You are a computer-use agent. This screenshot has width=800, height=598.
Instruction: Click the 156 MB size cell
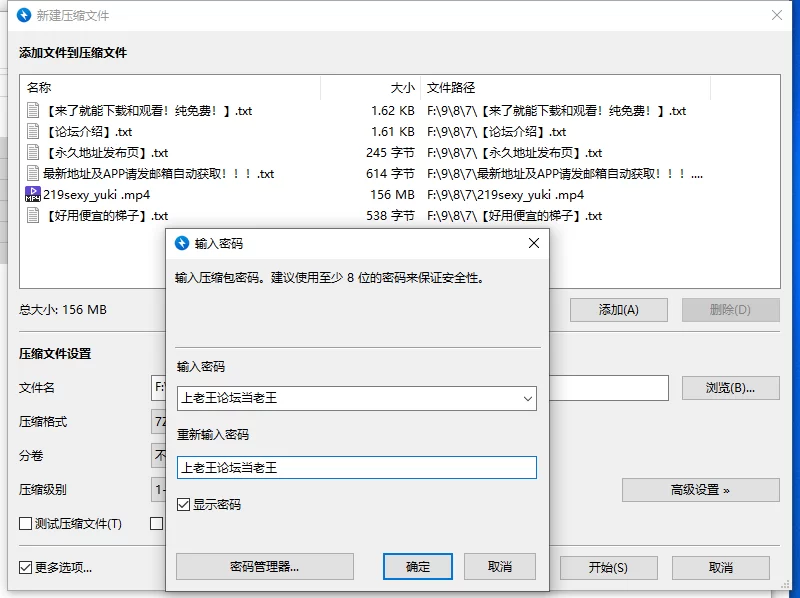tap(392, 194)
